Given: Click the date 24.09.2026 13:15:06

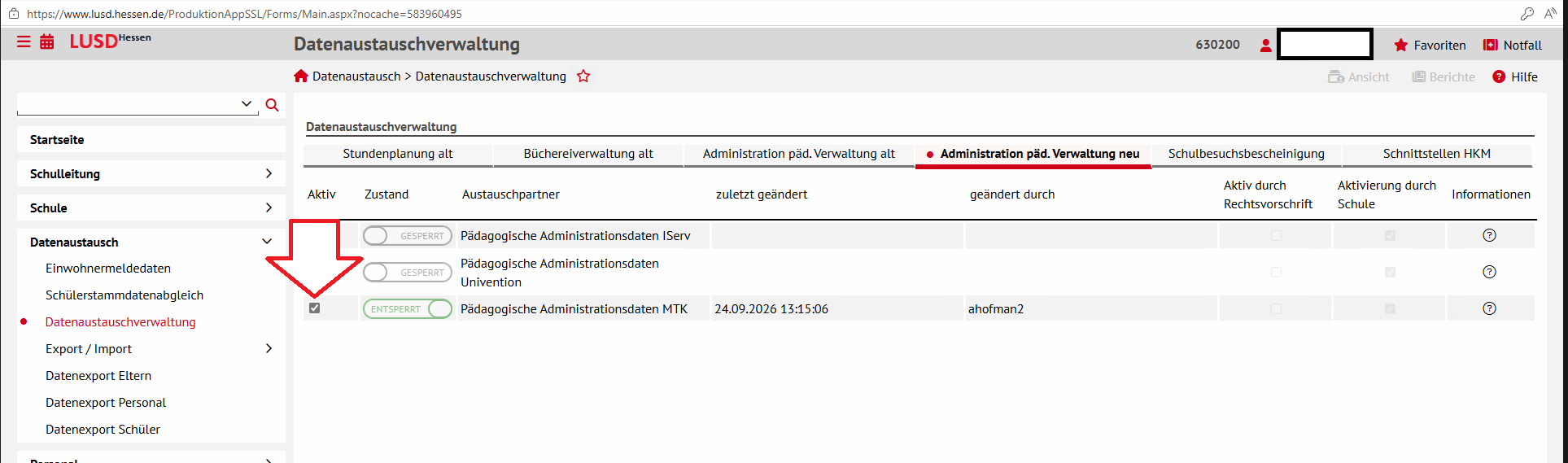Looking at the screenshot, I should 771,309.
